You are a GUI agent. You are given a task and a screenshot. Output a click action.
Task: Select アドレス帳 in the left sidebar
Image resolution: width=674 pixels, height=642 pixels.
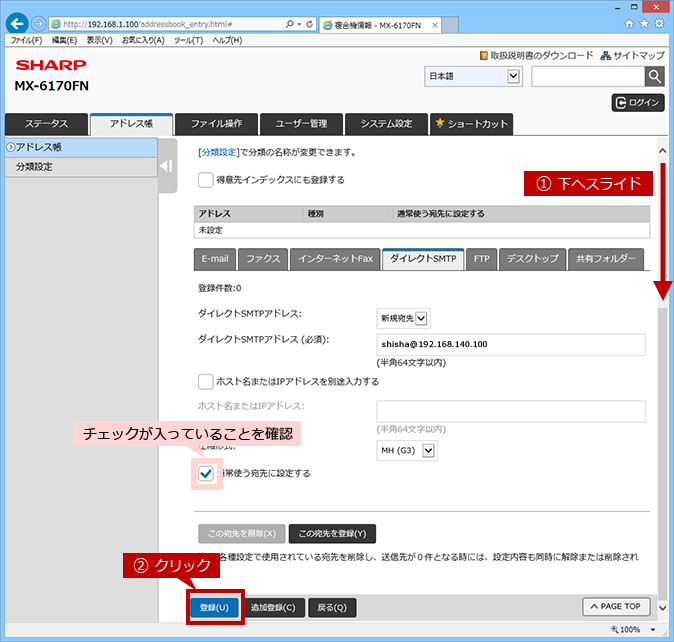click(81, 147)
